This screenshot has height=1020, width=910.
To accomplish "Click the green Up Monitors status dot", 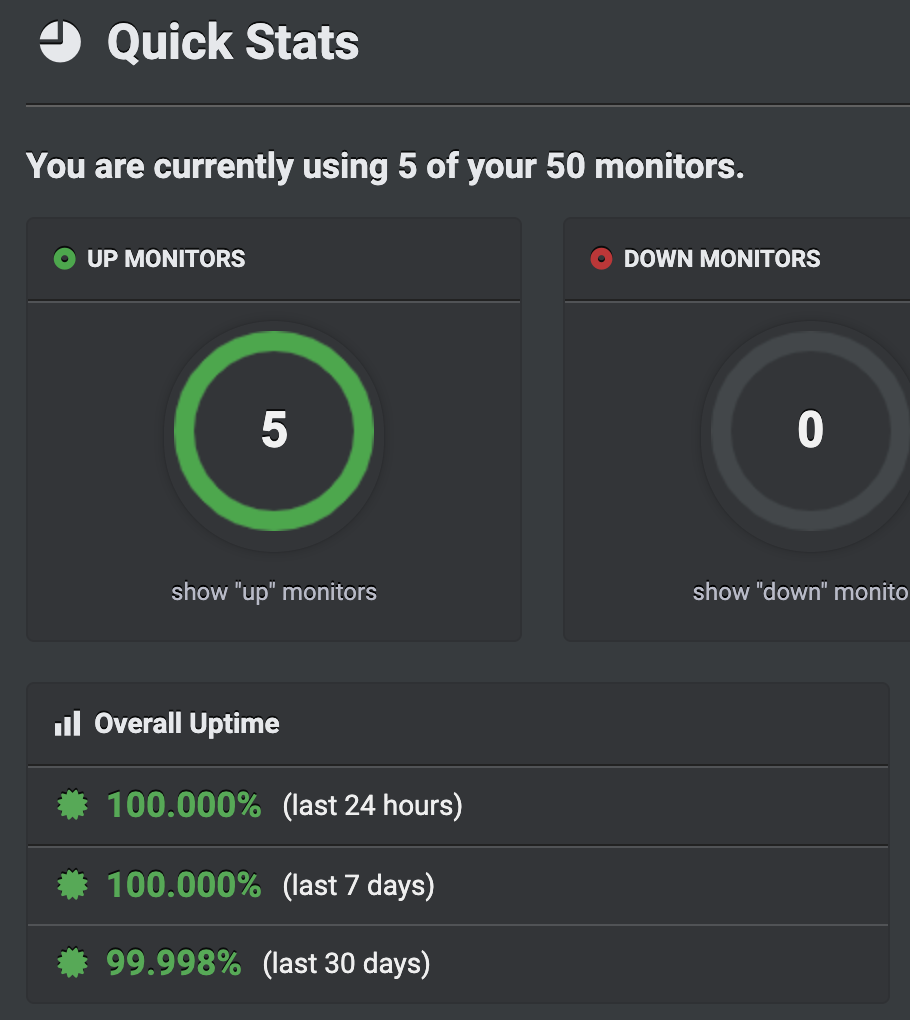I will pyautogui.click(x=65, y=260).
